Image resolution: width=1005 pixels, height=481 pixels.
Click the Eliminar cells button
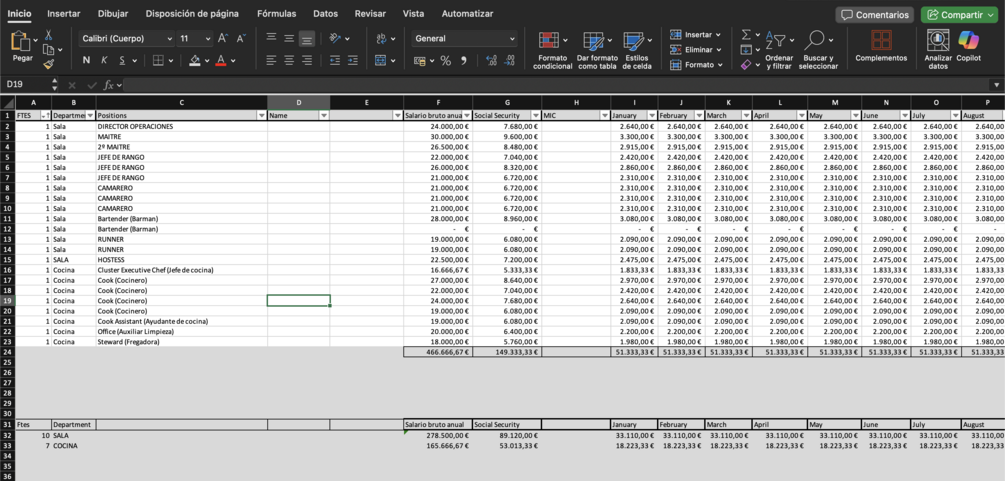(x=696, y=49)
